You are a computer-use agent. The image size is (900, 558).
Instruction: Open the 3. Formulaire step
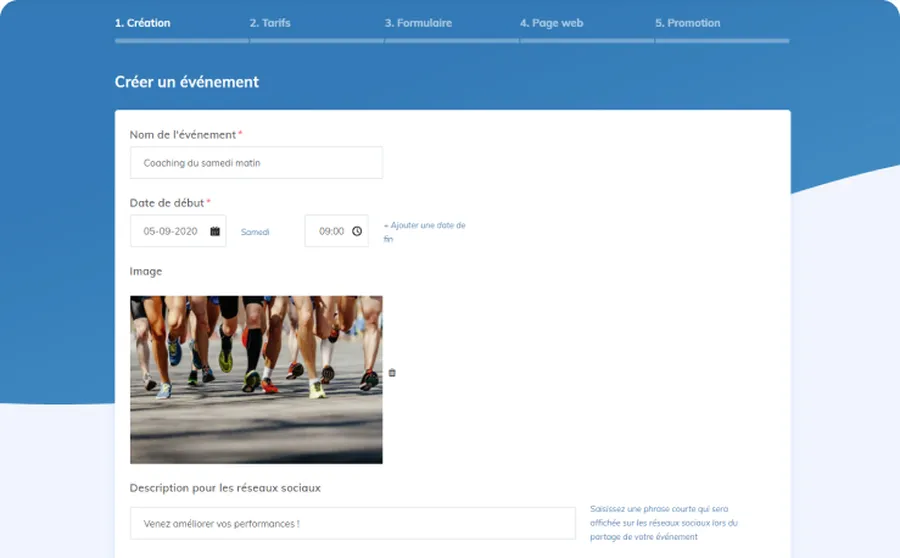click(x=418, y=23)
